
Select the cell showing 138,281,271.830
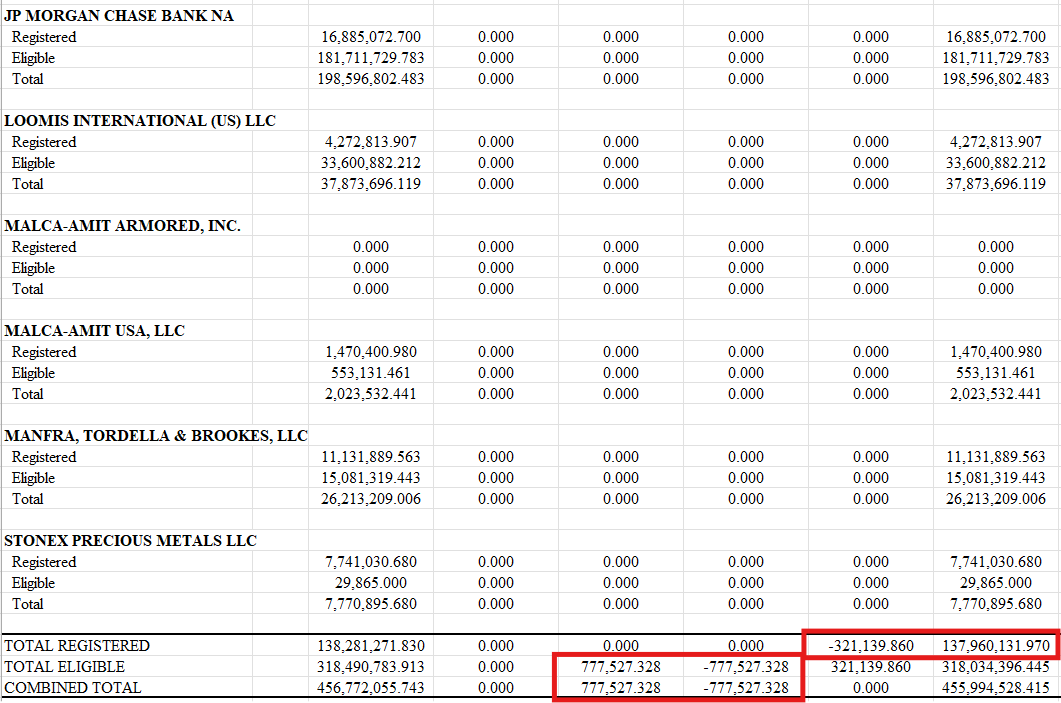point(371,646)
